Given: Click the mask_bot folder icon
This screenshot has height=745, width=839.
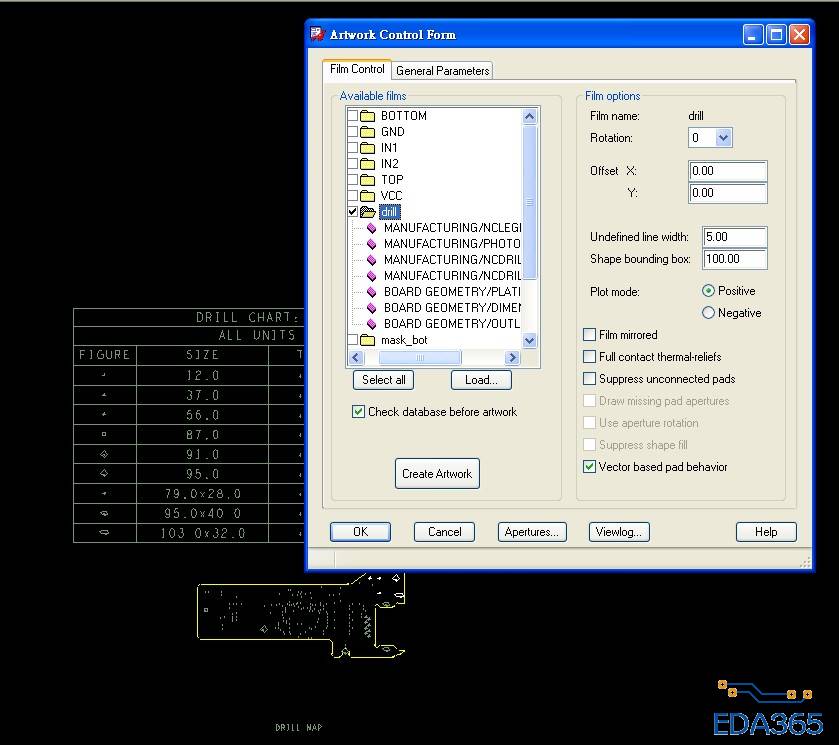Looking at the screenshot, I should tap(367, 340).
